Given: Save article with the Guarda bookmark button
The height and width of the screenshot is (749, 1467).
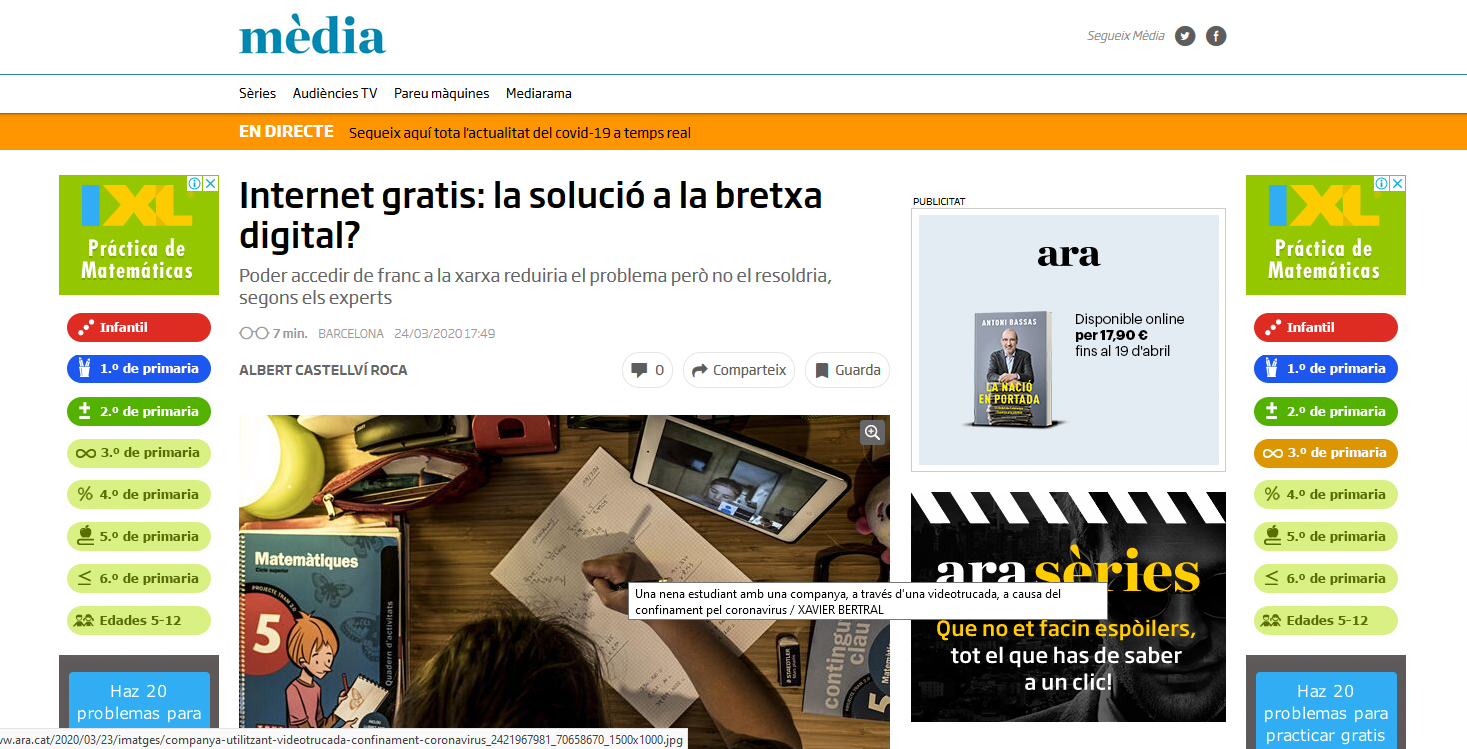Looking at the screenshot, I should click(x=847, y=370).
